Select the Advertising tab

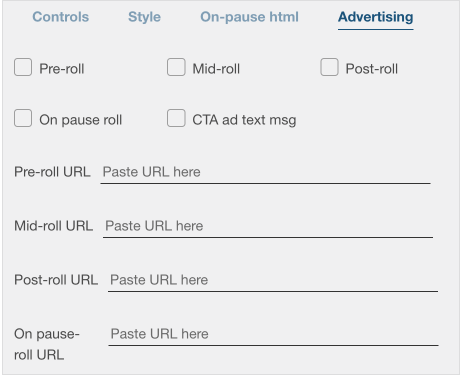point(376,17)
